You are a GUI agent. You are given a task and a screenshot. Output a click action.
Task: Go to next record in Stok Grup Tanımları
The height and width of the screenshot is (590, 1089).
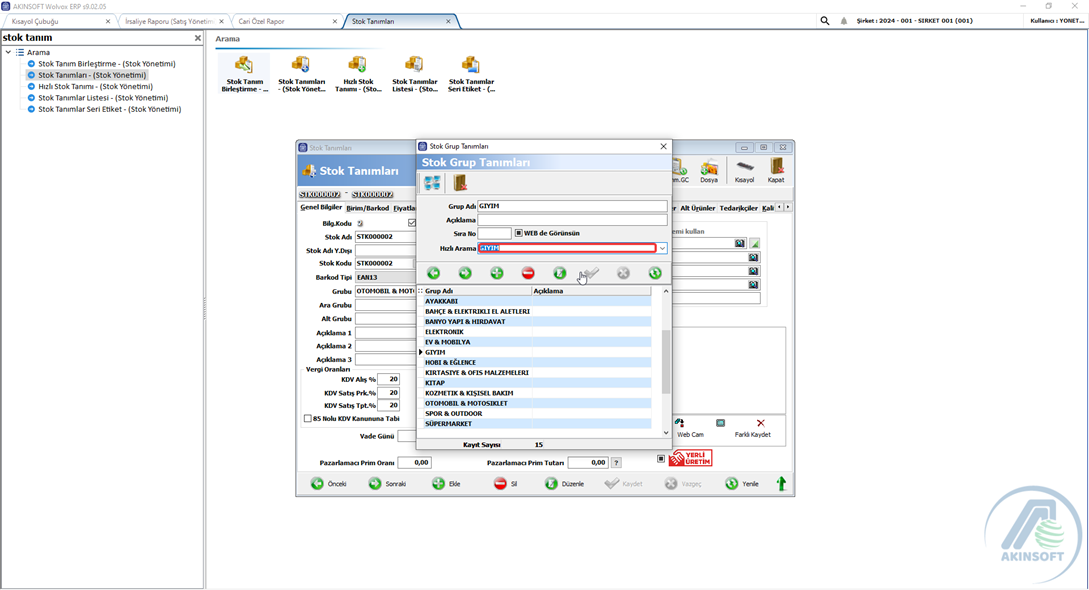pos(465,273)
